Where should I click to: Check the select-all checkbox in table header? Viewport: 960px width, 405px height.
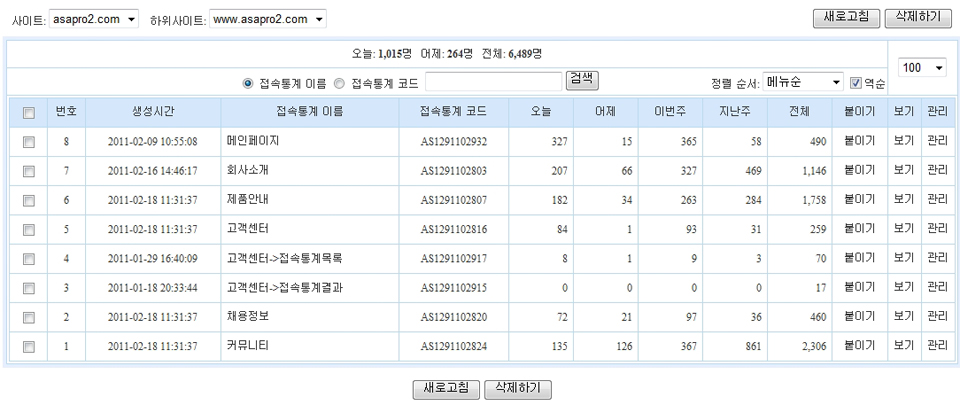pos(29,113)
